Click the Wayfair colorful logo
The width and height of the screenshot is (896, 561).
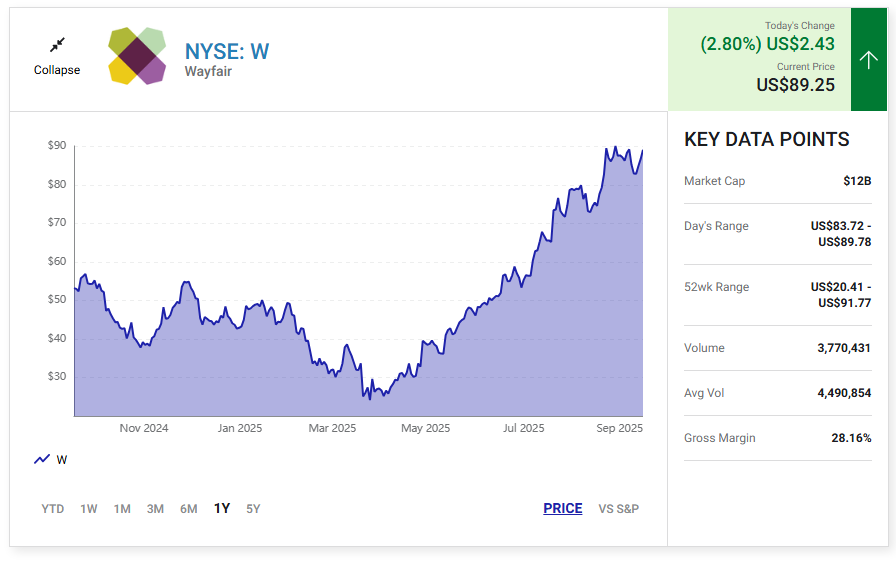coord(137,55)
